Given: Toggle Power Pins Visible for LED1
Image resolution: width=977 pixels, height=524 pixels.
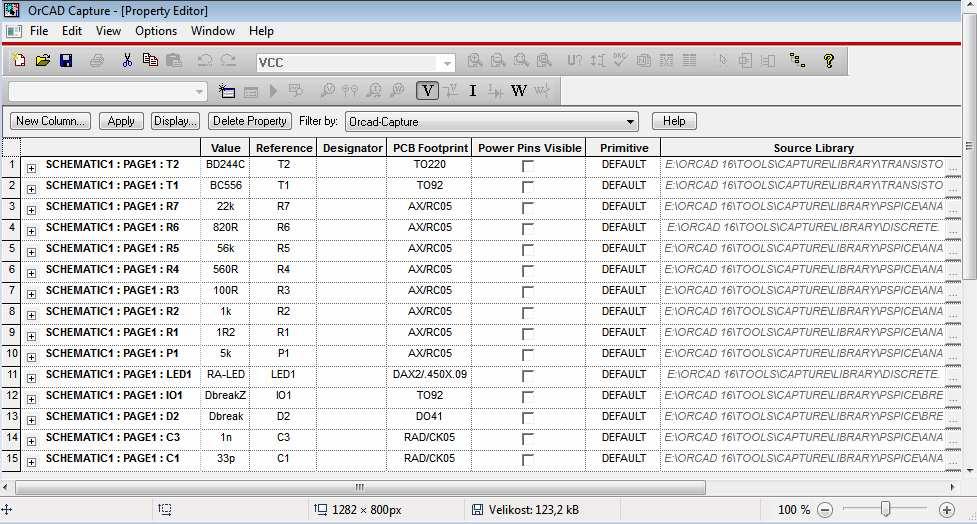Looking at the screenshot, I should [x=528, y=376].
